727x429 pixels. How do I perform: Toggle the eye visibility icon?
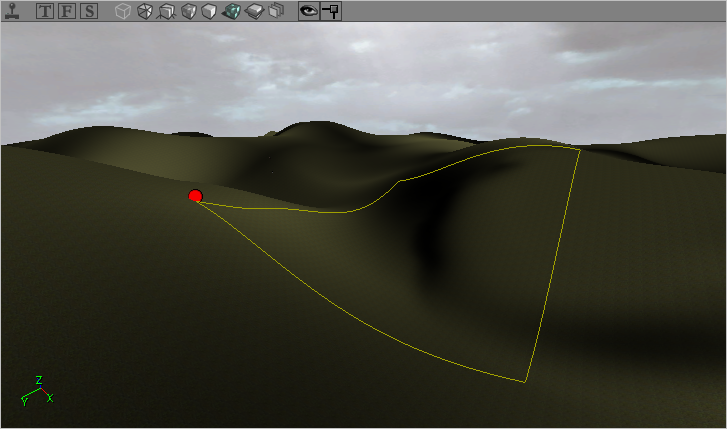tap(309, 12)
